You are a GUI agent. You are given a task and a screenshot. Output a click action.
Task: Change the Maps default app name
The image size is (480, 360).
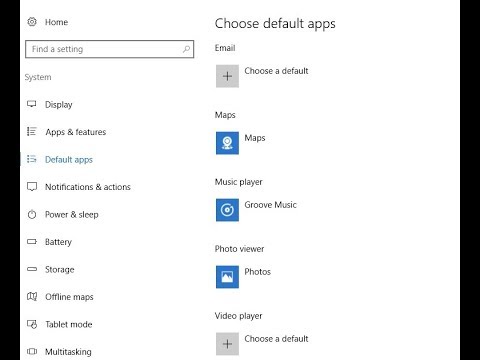(x=255, y=138)
